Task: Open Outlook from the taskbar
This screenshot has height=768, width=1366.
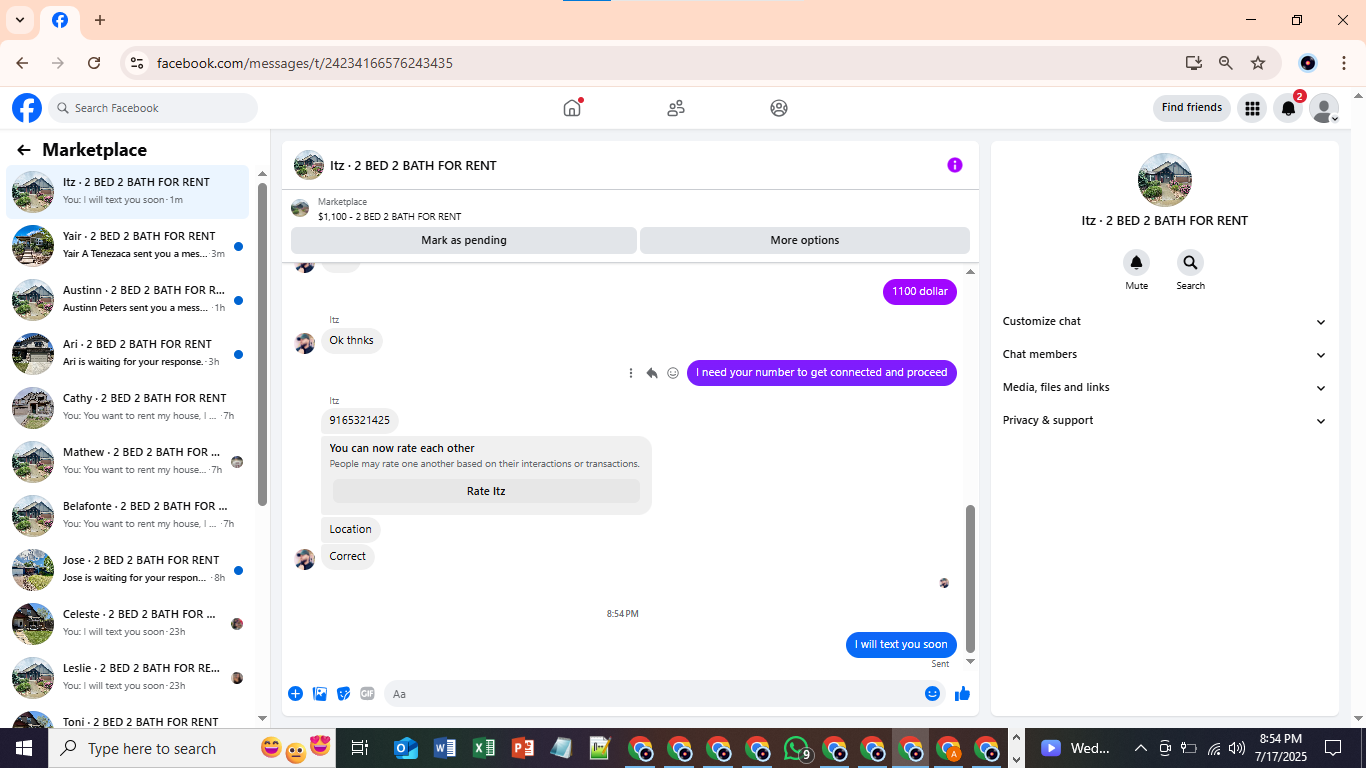Action: tap(406, 748)
